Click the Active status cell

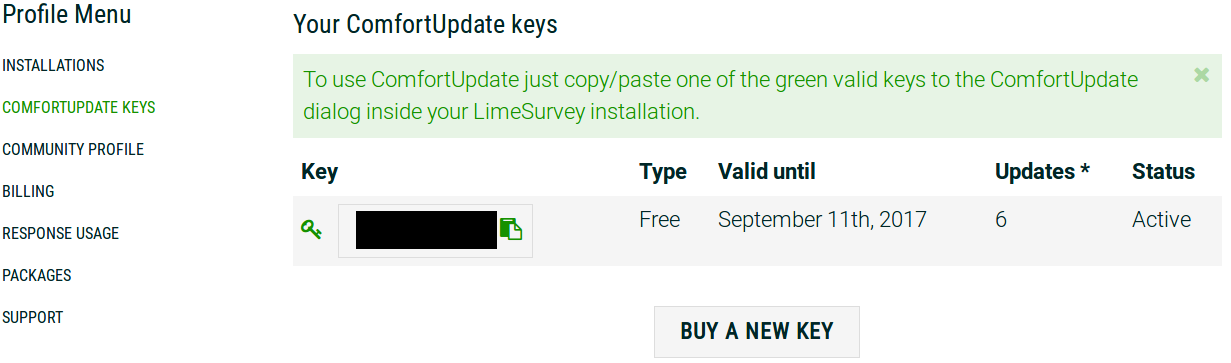click(x=1161, y=220)
